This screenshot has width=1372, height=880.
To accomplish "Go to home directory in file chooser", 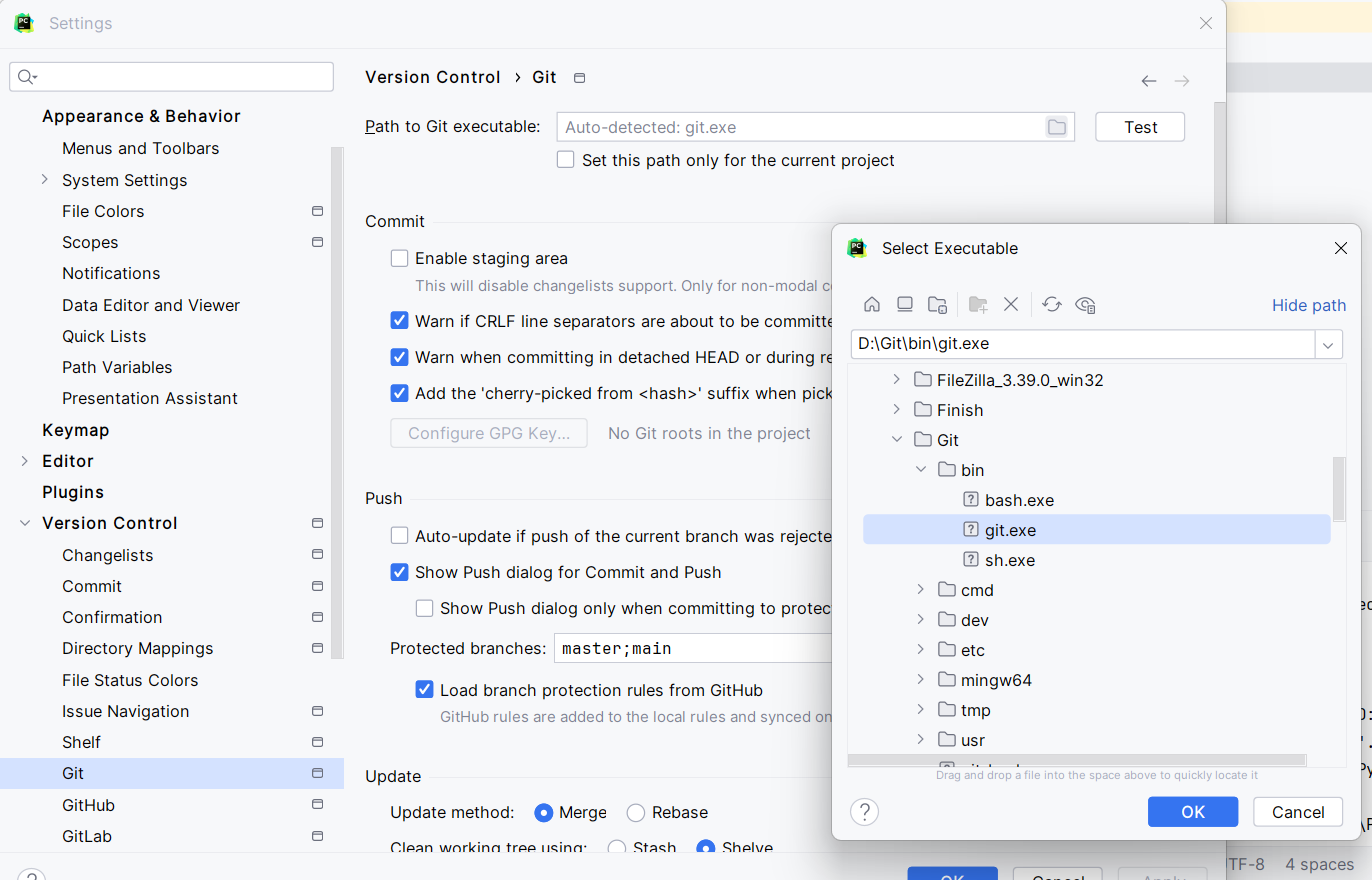I will [x=872, y=305].
